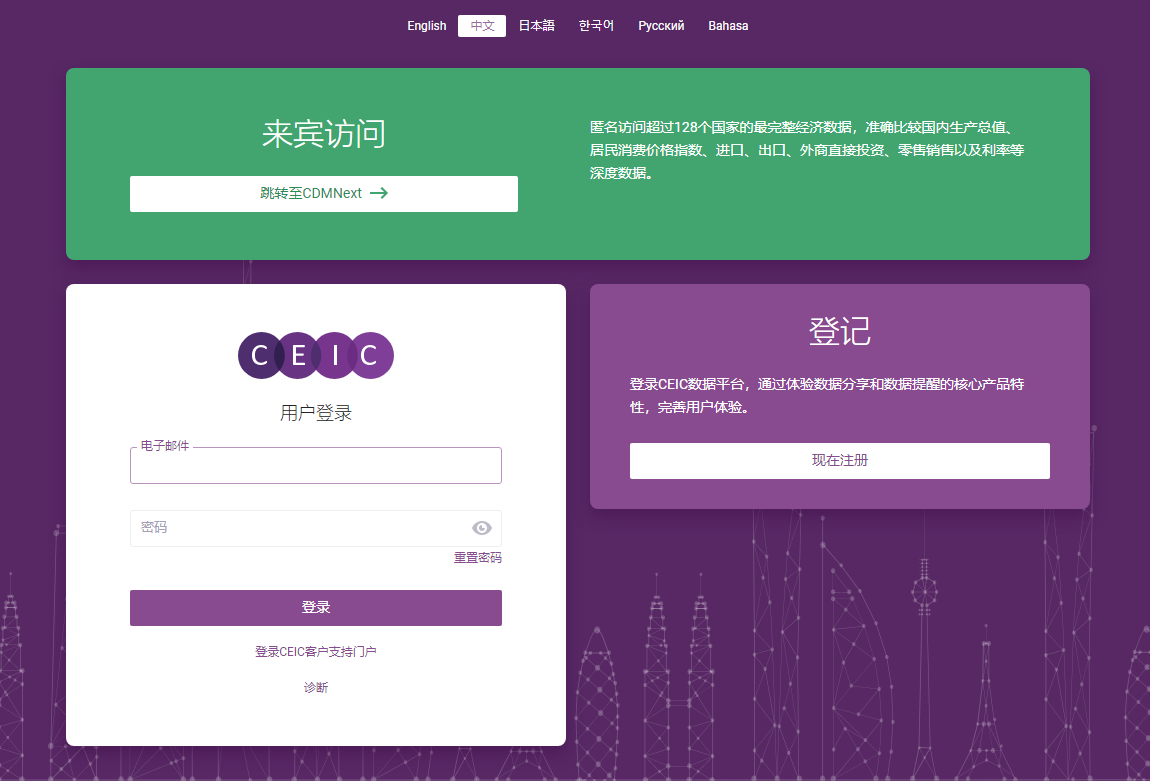The height and width of the screenshot is (781, 1150).
Task: Click the CEIC logo
Action: (316, 356)
